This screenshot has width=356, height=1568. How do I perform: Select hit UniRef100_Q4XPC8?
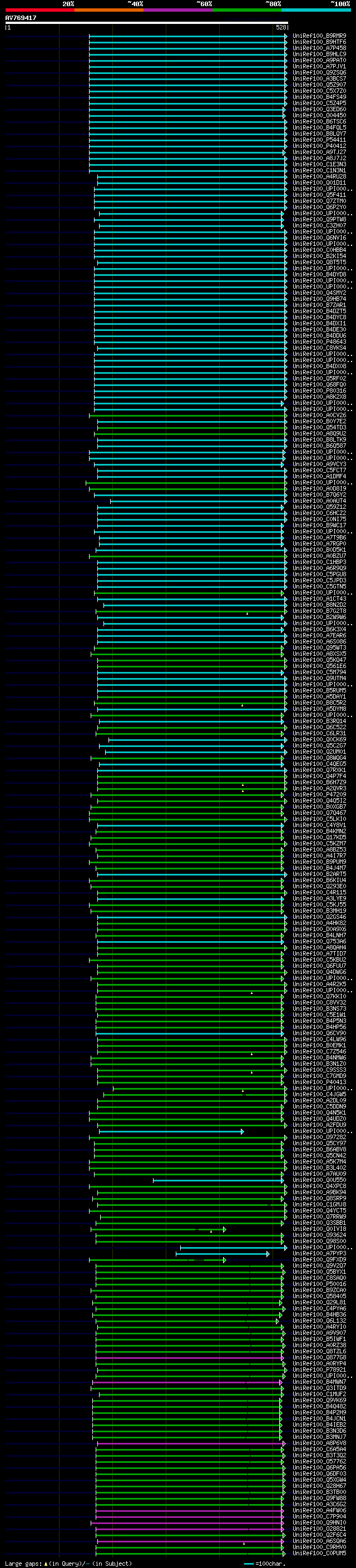pos(319,1186)
